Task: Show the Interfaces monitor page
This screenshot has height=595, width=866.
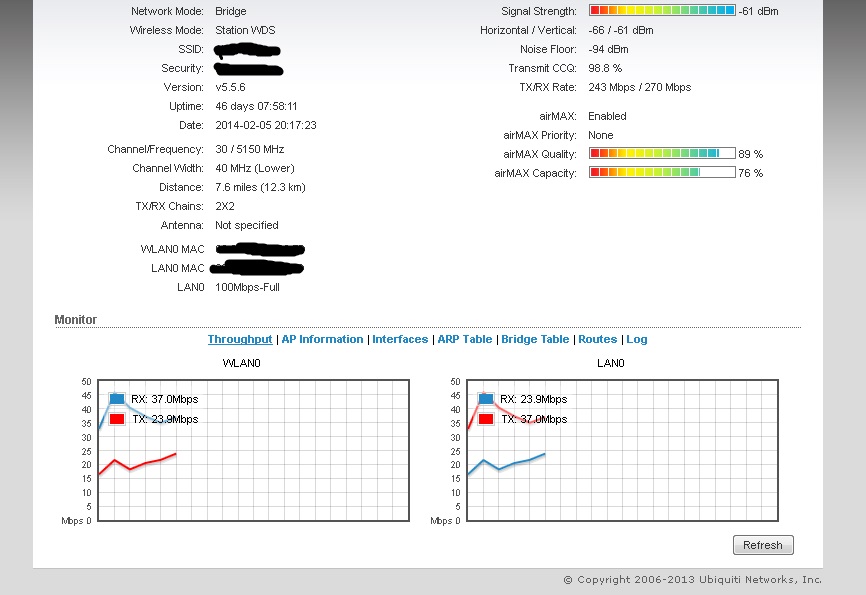Action: click(400, 339)
